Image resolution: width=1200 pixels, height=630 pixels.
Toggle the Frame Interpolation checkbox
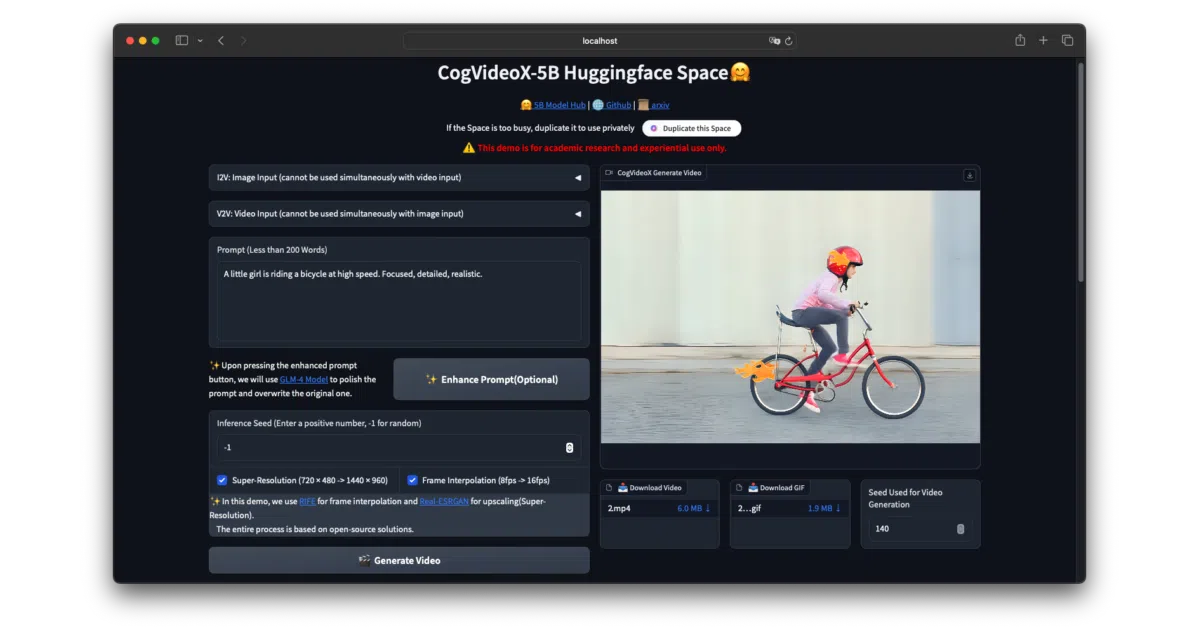(x=412, y=480)
